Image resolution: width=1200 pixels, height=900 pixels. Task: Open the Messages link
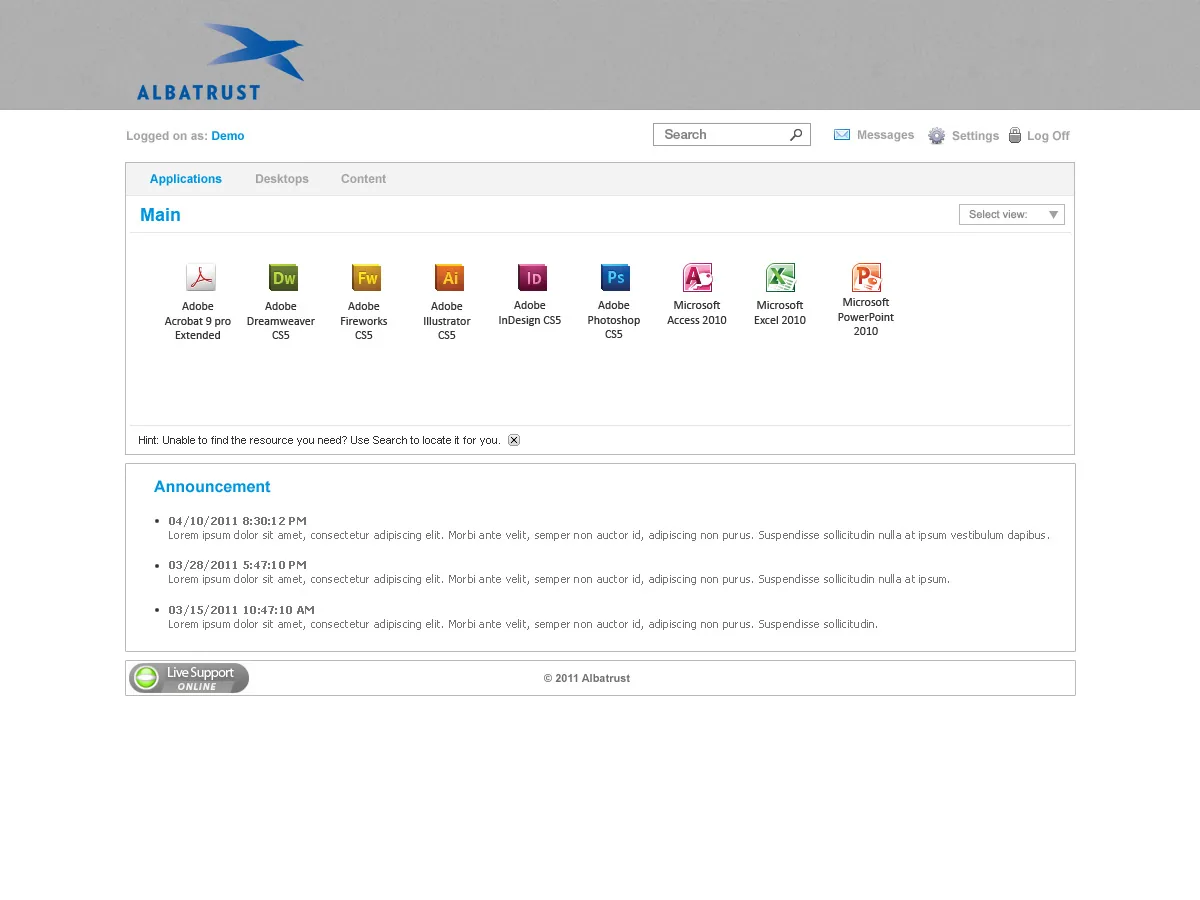[x=886, y=135]
